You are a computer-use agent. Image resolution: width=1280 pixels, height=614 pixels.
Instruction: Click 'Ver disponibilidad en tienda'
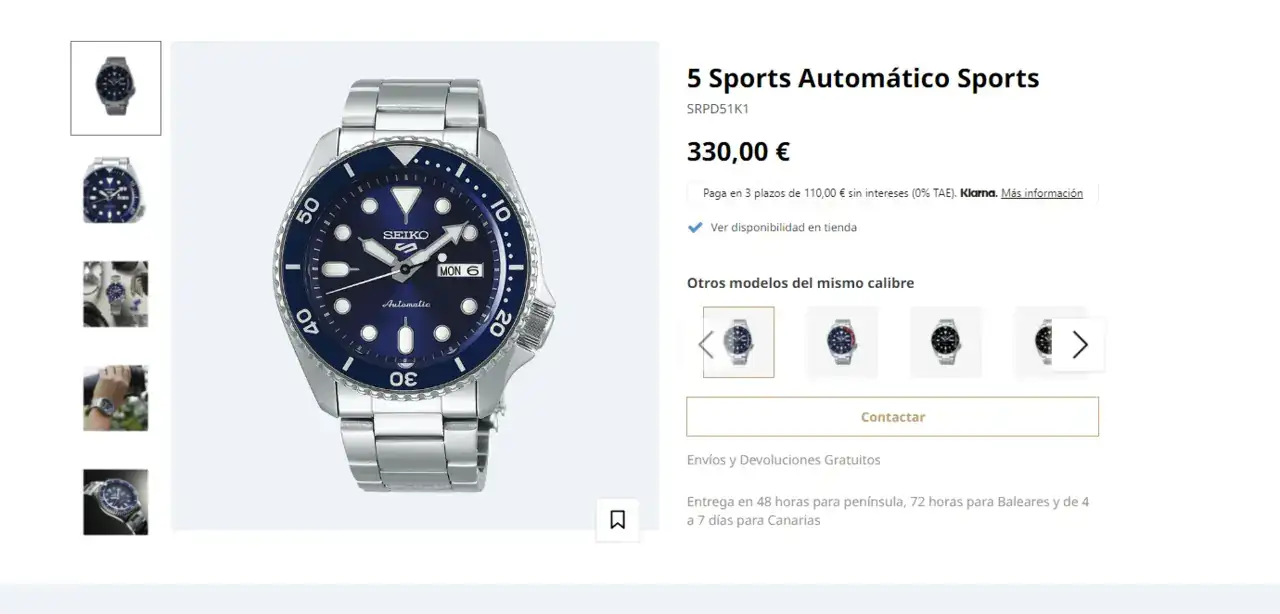[x=783, y=227]
